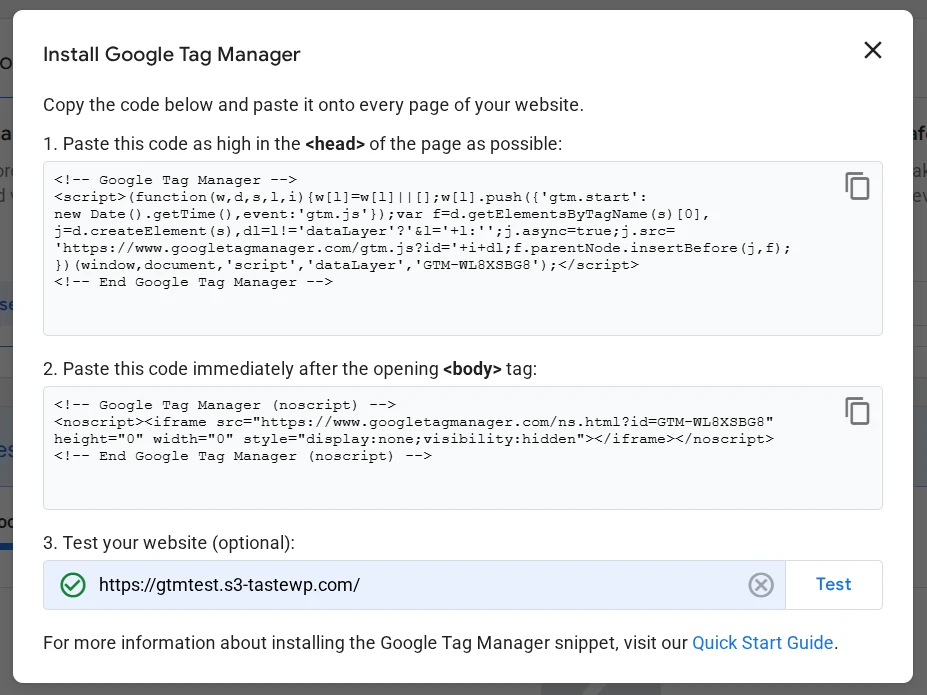Screen dimensions: 927x695
Task: Click the Test button
Action: click(834, 584)
